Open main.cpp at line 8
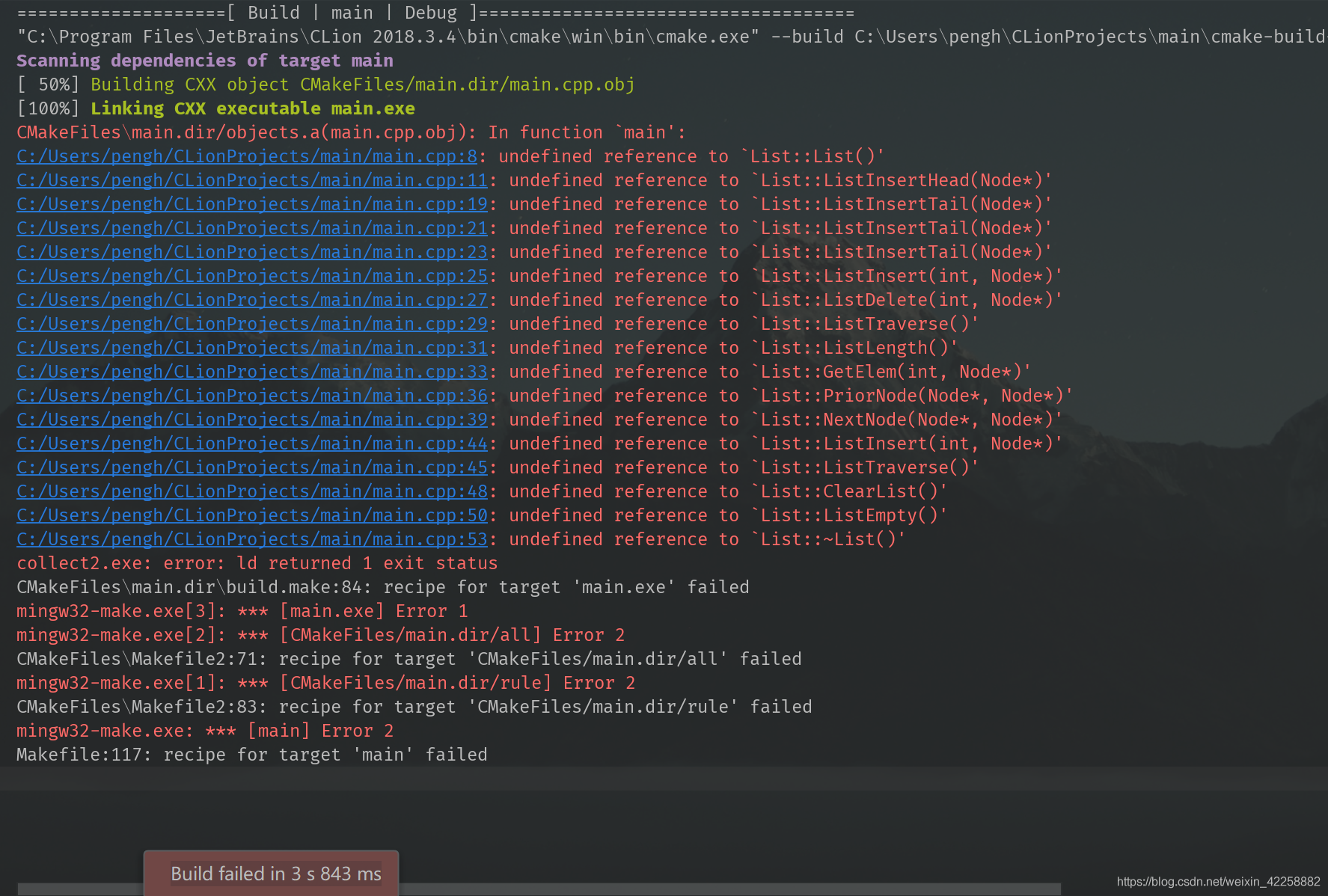Image resolution: width=1328 pixels, height=896 pixels. (x=247, y=156)
